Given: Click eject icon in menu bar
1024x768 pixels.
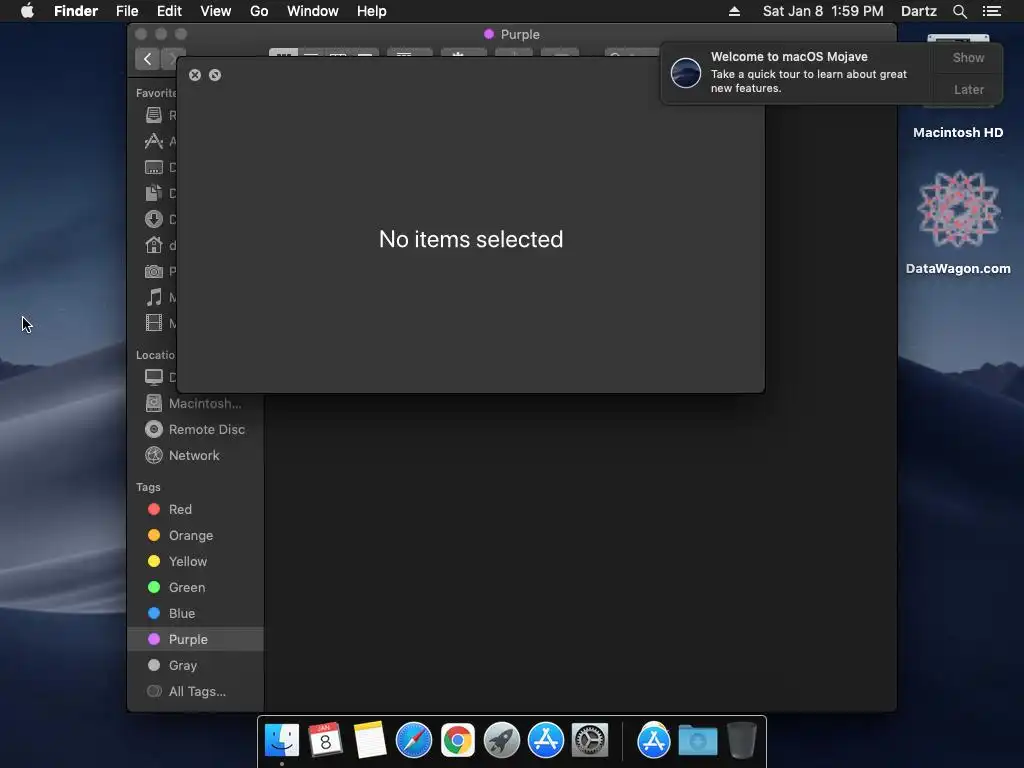Looking at the screenshot, I should coord(735,11).
